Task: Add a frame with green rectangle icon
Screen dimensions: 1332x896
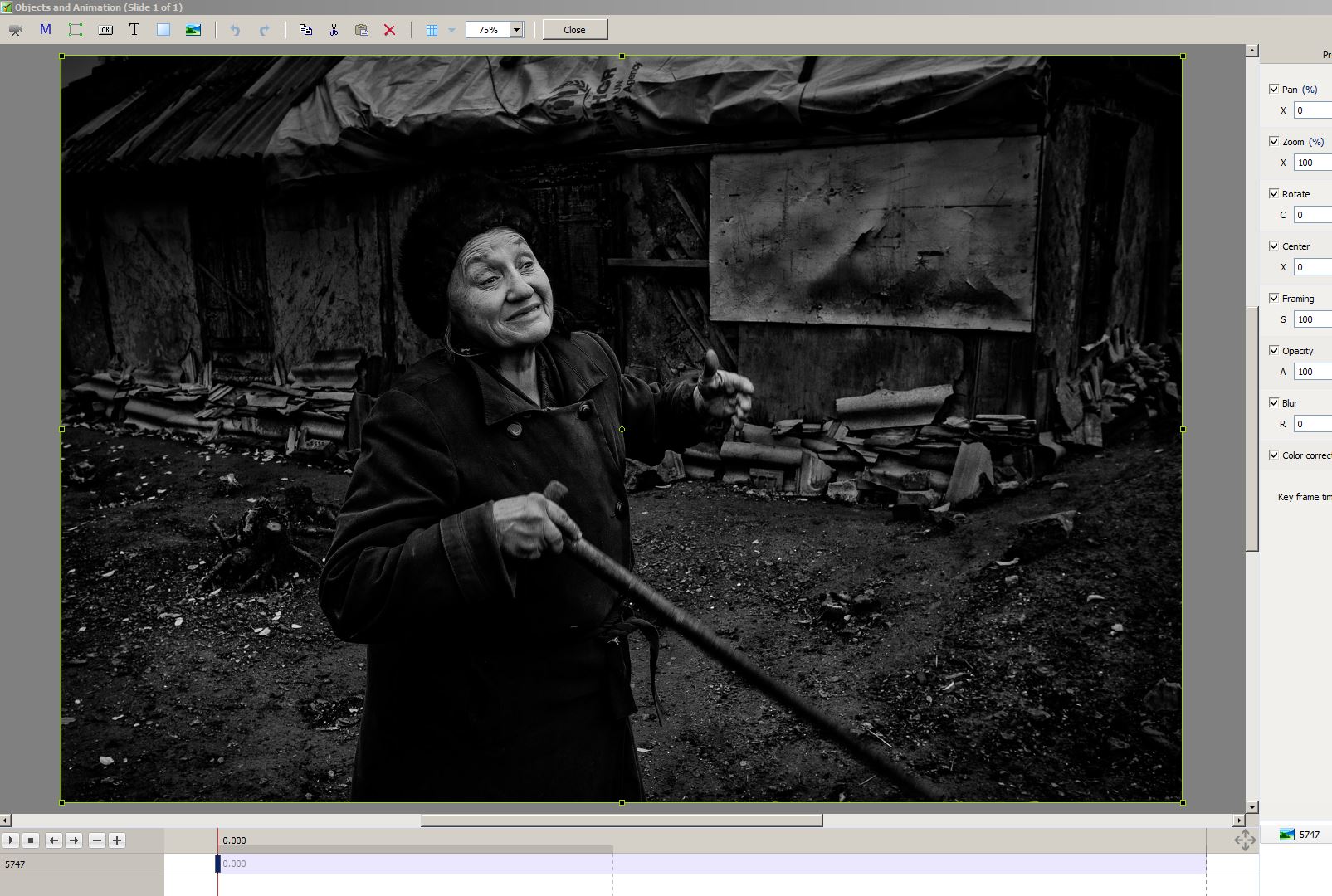Action: point(76,30)
